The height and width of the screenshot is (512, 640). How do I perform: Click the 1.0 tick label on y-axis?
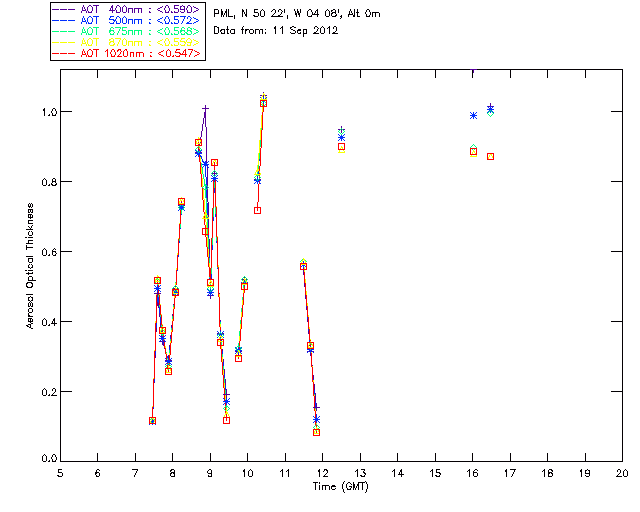pos(49,112)
